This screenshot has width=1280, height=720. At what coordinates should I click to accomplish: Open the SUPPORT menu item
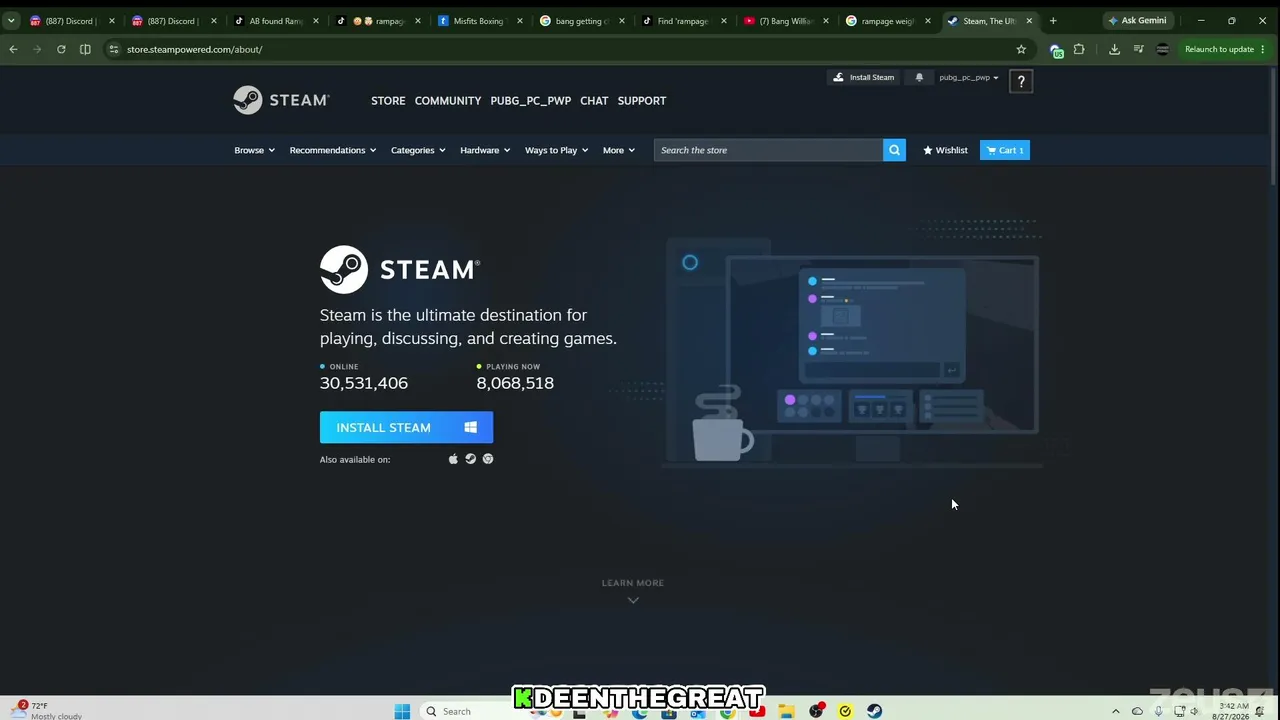pyautogui.click(x=642, y=100)
